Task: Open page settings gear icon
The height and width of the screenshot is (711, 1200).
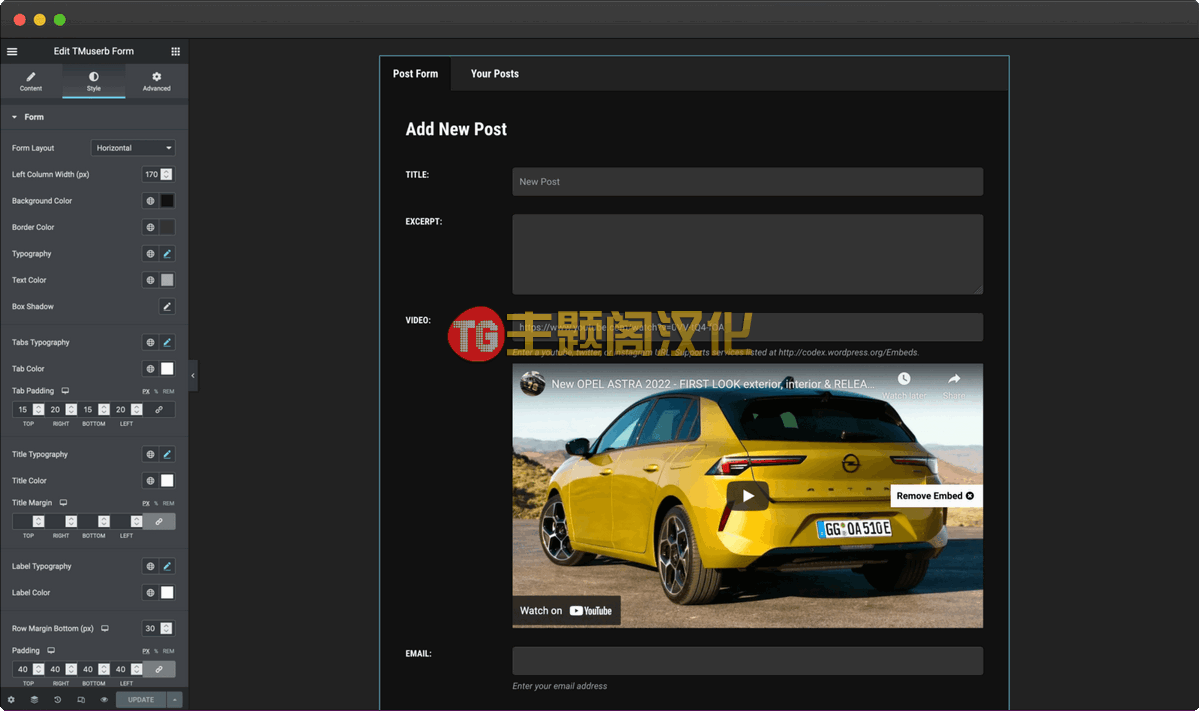Action: 12,700
